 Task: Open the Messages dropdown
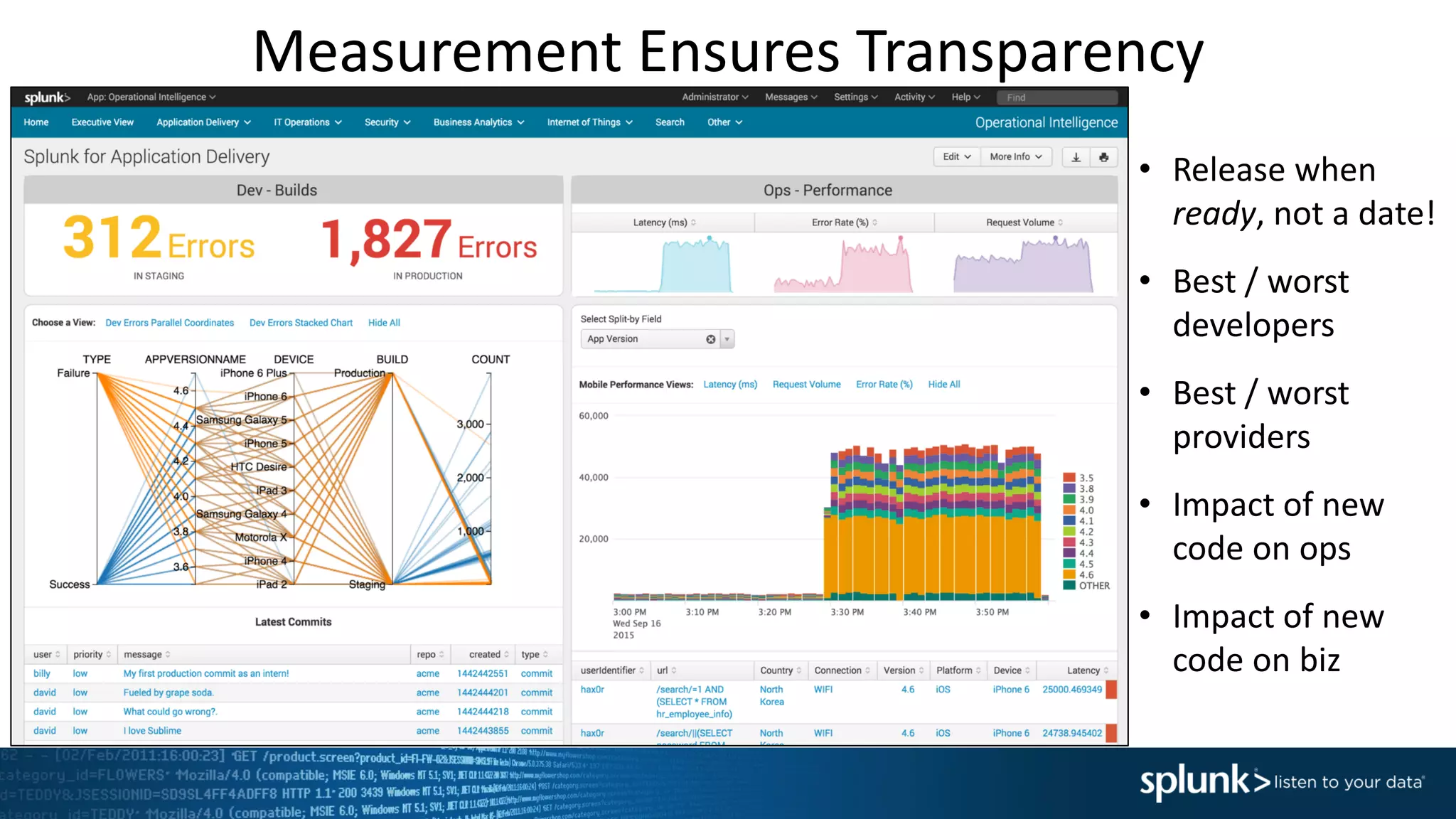tap(791, 97)
